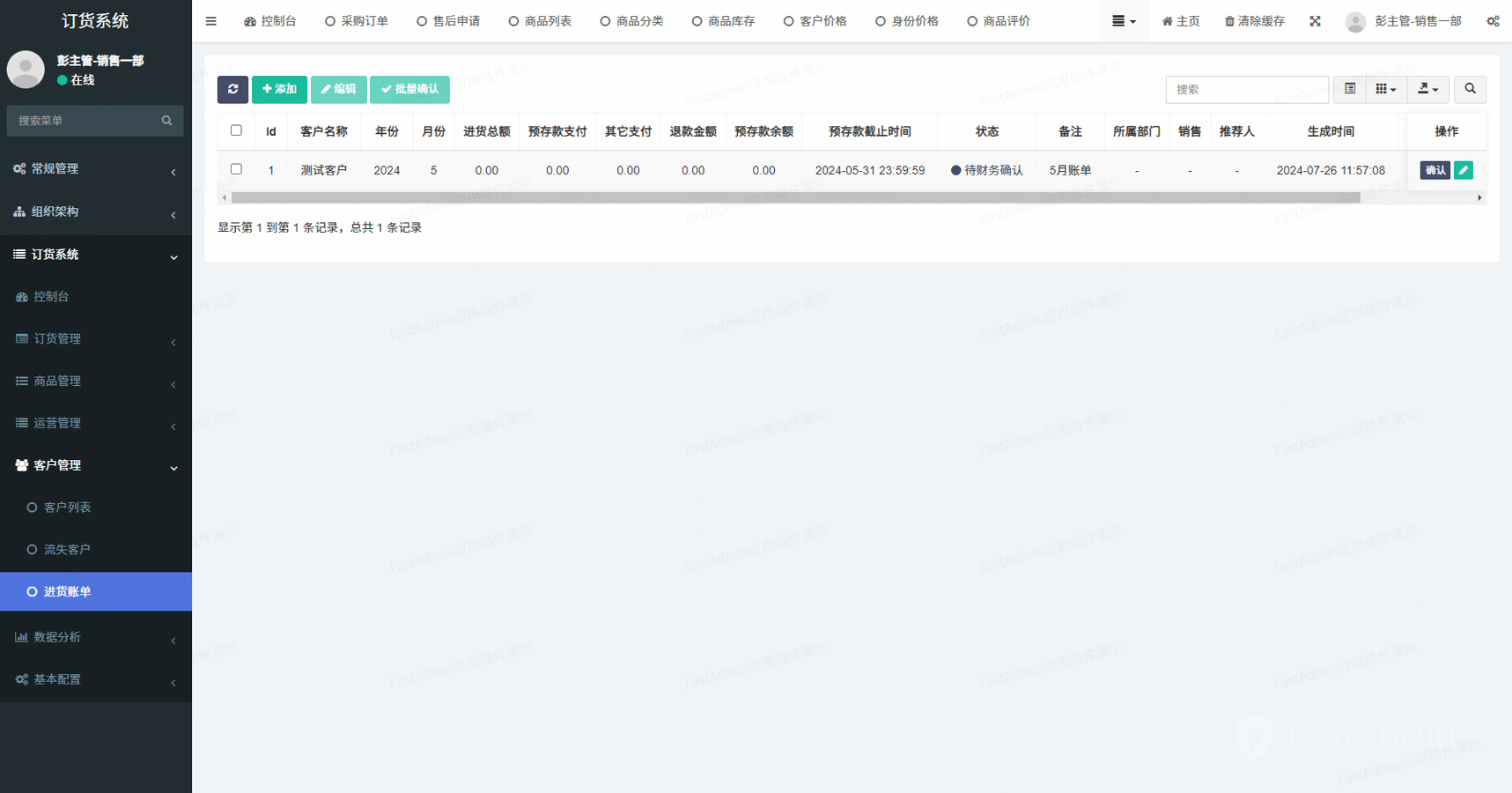Toggle the table card view icon
The width and height of the screenshot is (1512, 793).
tap(1350, 89)
